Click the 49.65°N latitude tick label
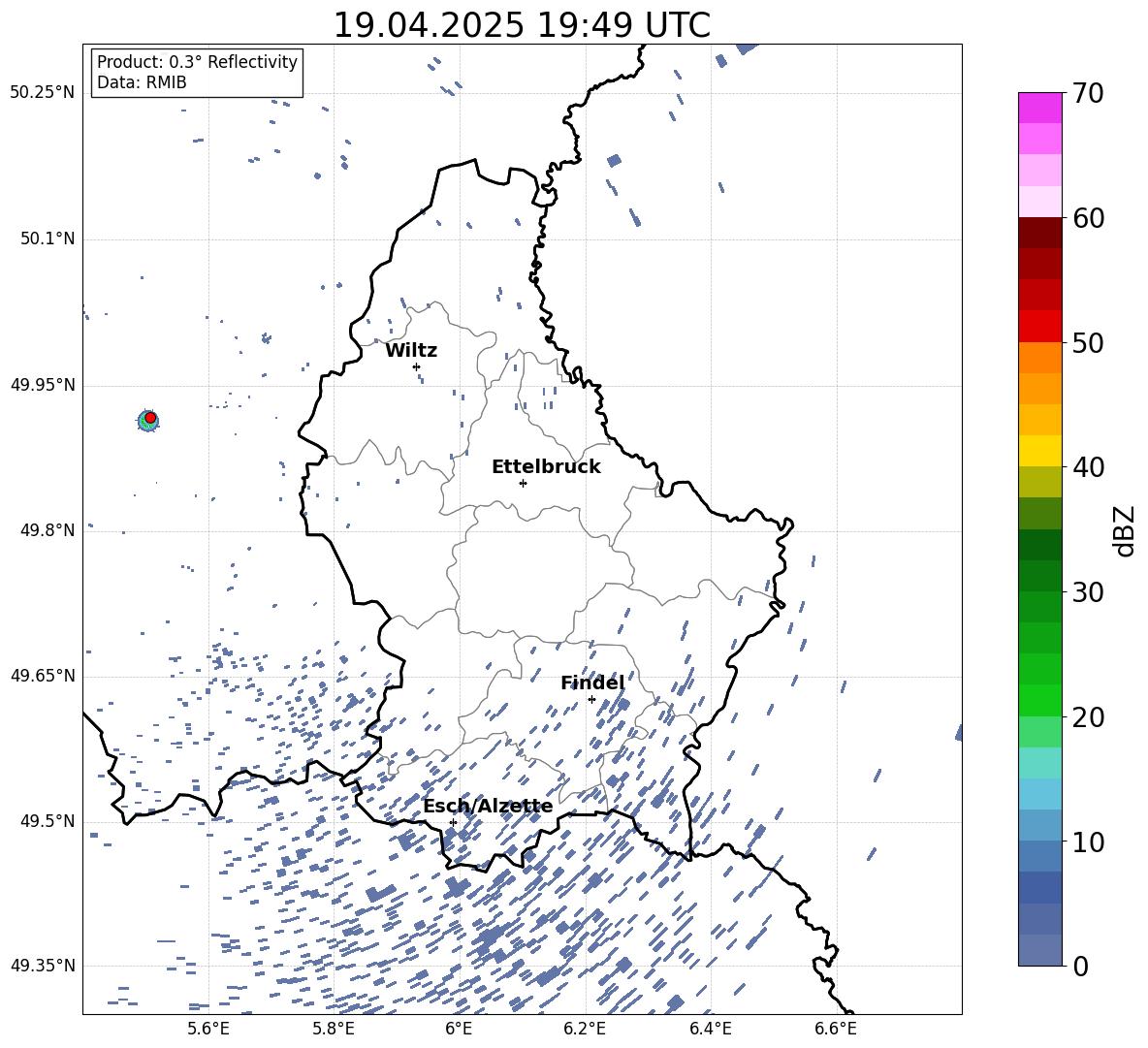Image resolution: width=1148 pixels, height=1048 pixels. point(43,676)
